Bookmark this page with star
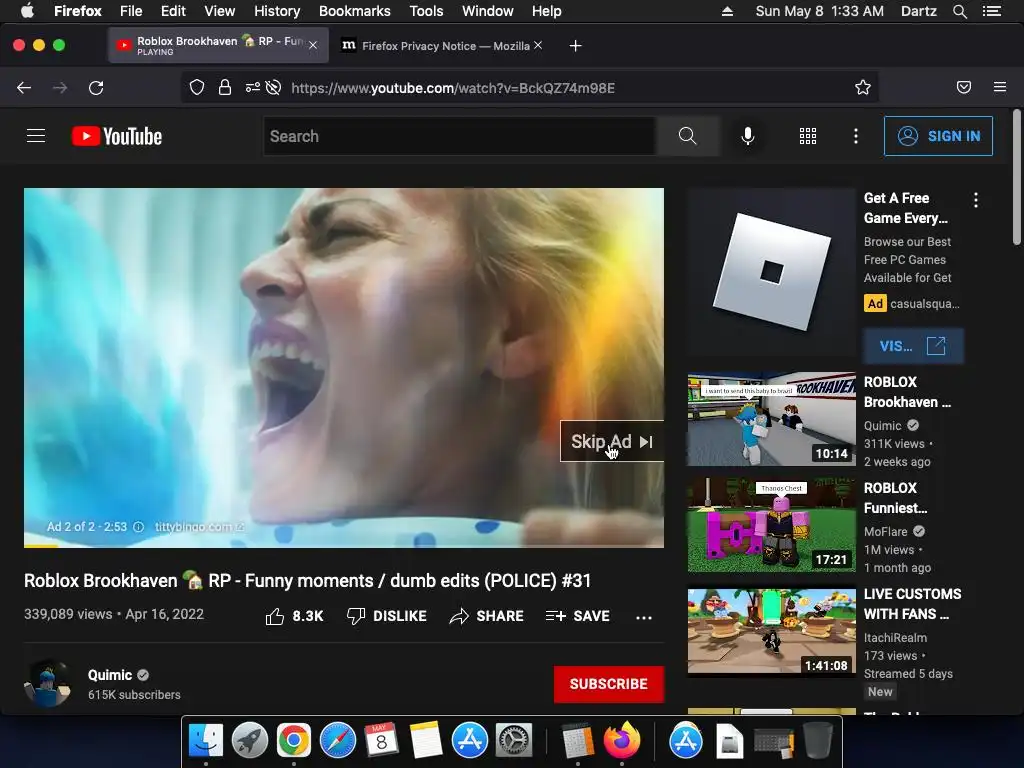This screenshot has width=1024, height=768. [863, 88]
